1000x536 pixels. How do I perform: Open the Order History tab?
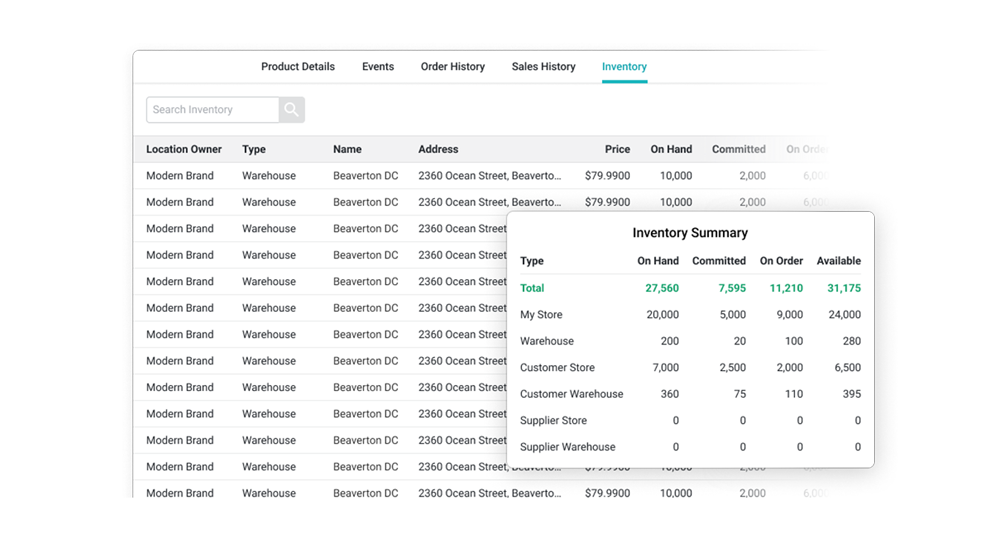click(x=452, y=67)
